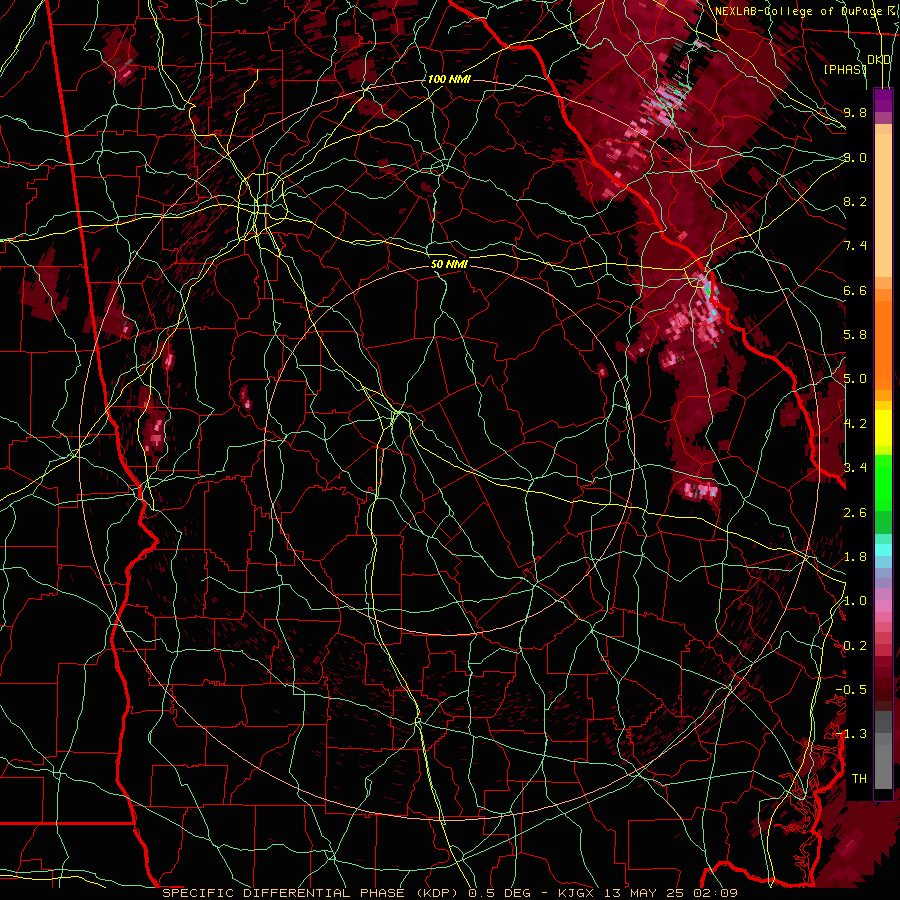Click the 1.0 color scale value
This screenshot has width=900, height=900.
pos(855,601)
